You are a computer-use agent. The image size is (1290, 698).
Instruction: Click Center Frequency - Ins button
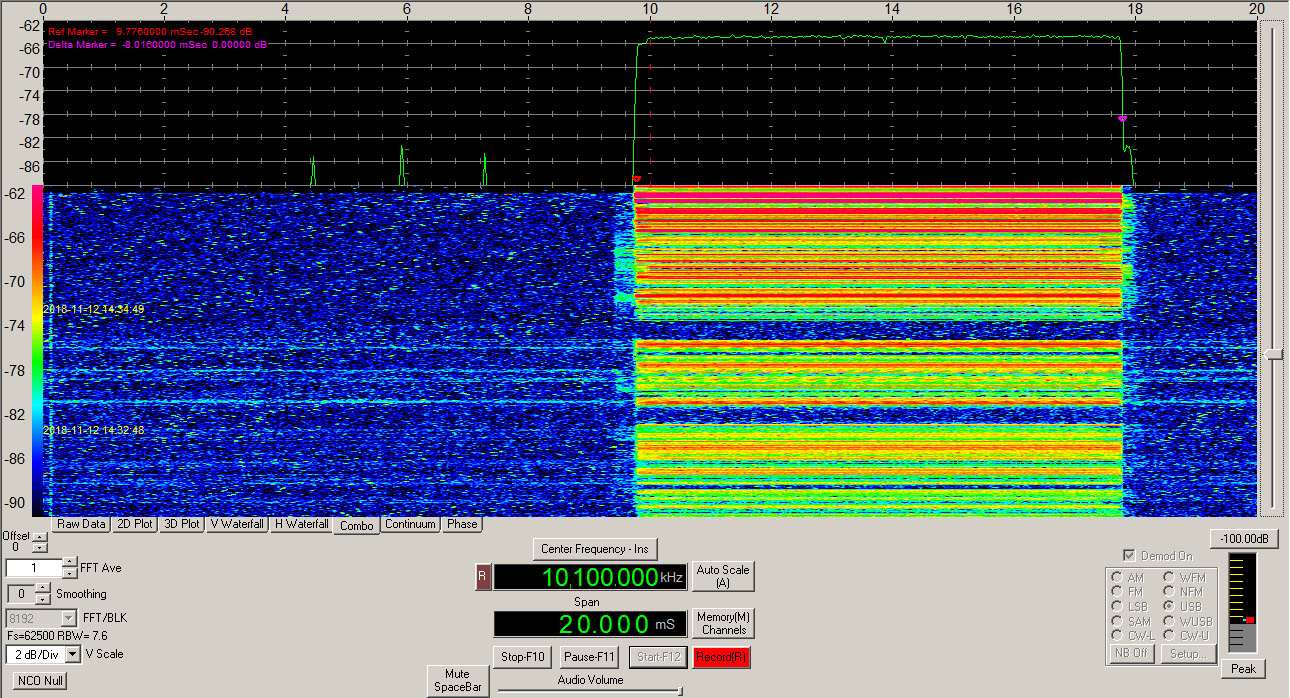click(595, 549)
